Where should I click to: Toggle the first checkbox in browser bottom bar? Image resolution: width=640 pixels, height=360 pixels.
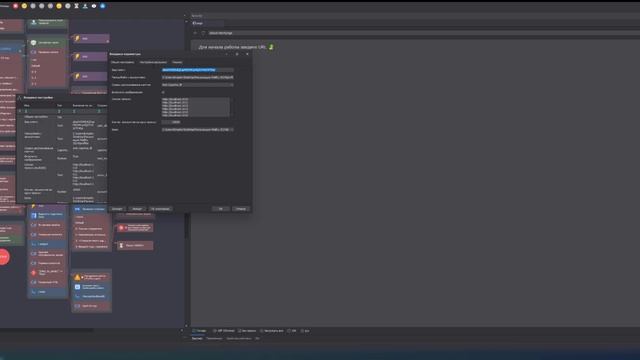194,331
